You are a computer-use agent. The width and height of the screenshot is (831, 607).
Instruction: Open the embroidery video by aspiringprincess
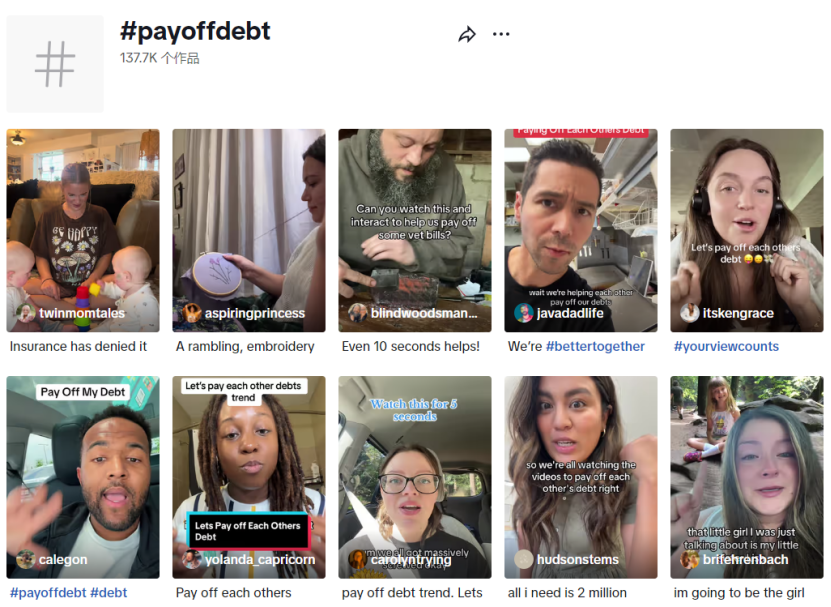tap(249, 231)
